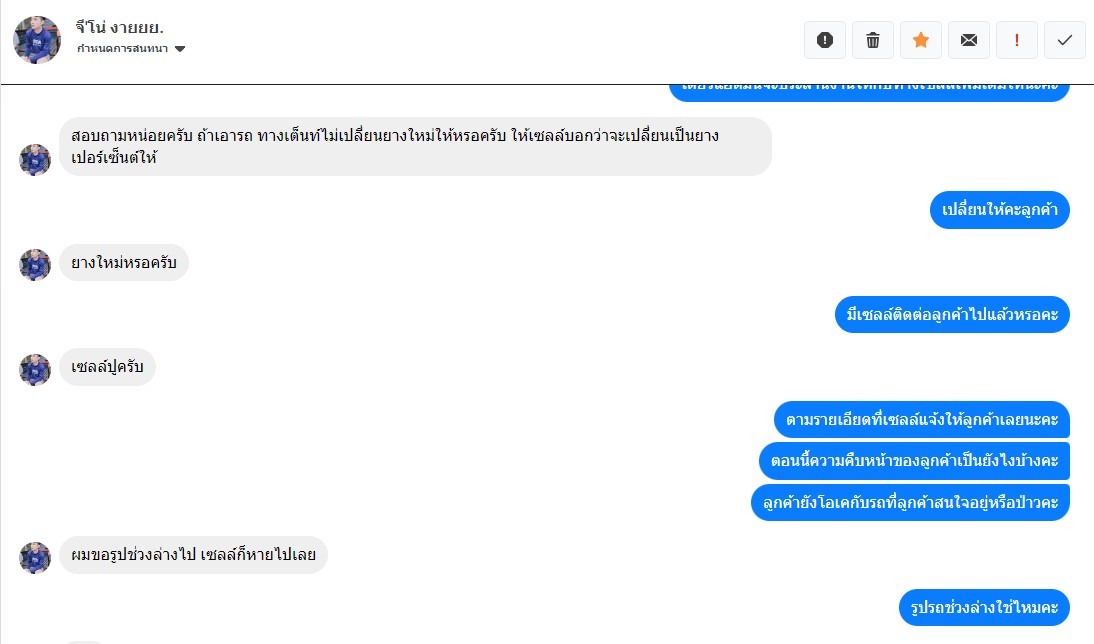The image size is (1094, 644).
Task: Click the รูปรถช่วงล่างใช่ไหมคะ sent message
Action: pyautogui.click(x=984, y=607)
